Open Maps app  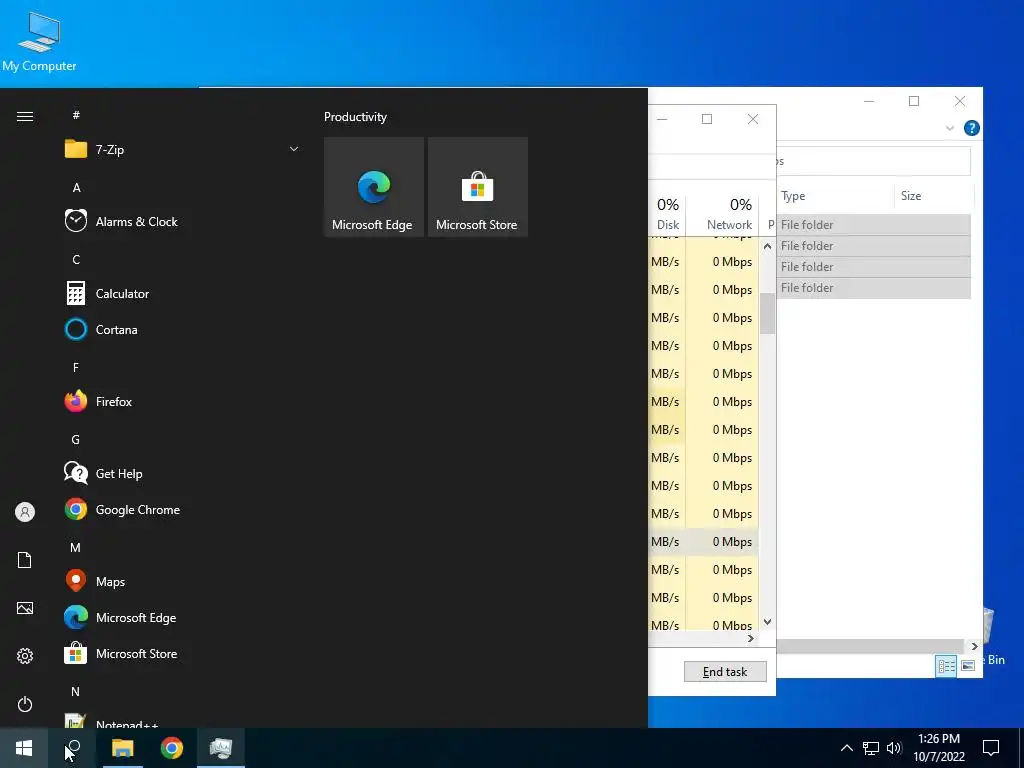click(x=182, y=582)
